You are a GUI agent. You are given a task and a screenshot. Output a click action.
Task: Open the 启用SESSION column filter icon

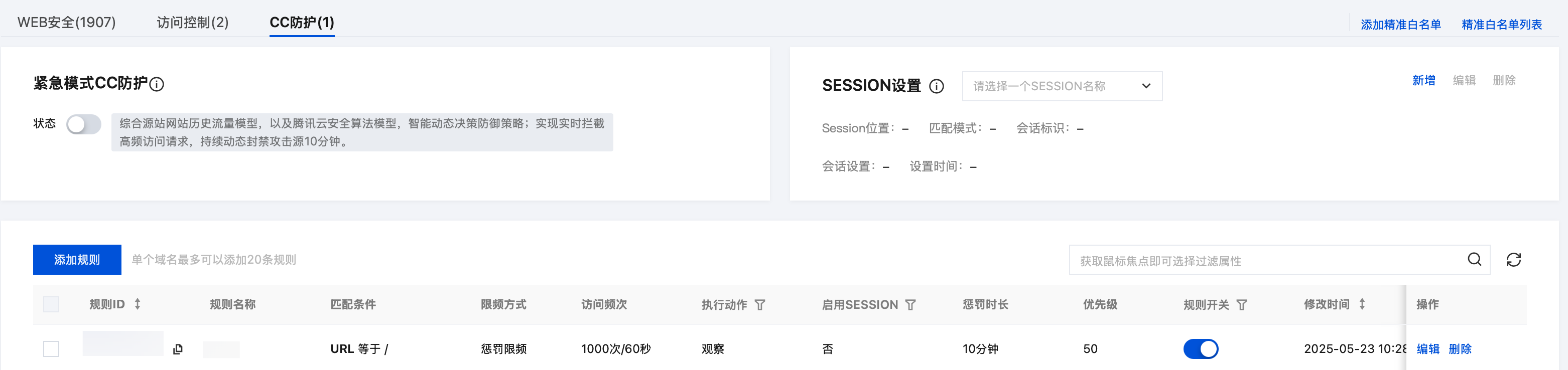click(x=910, y=305)
